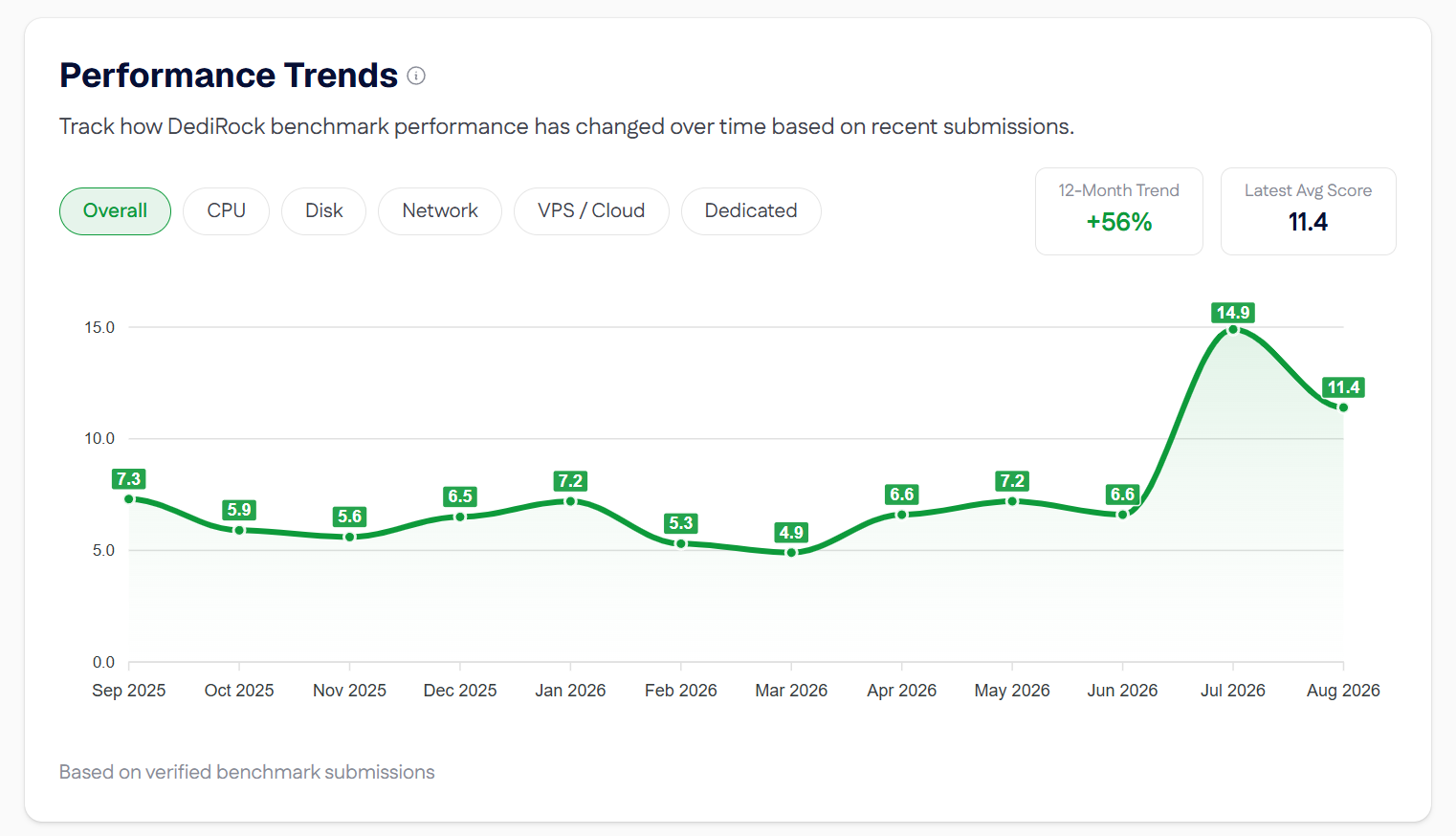Click the +56% trend value
Image resolution: width=1456 pixels, height=836 pixels.
(x=1118, y=222)
